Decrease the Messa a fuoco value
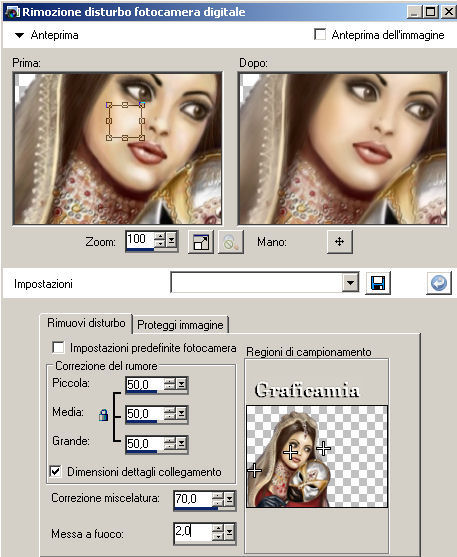 point(218,536)
